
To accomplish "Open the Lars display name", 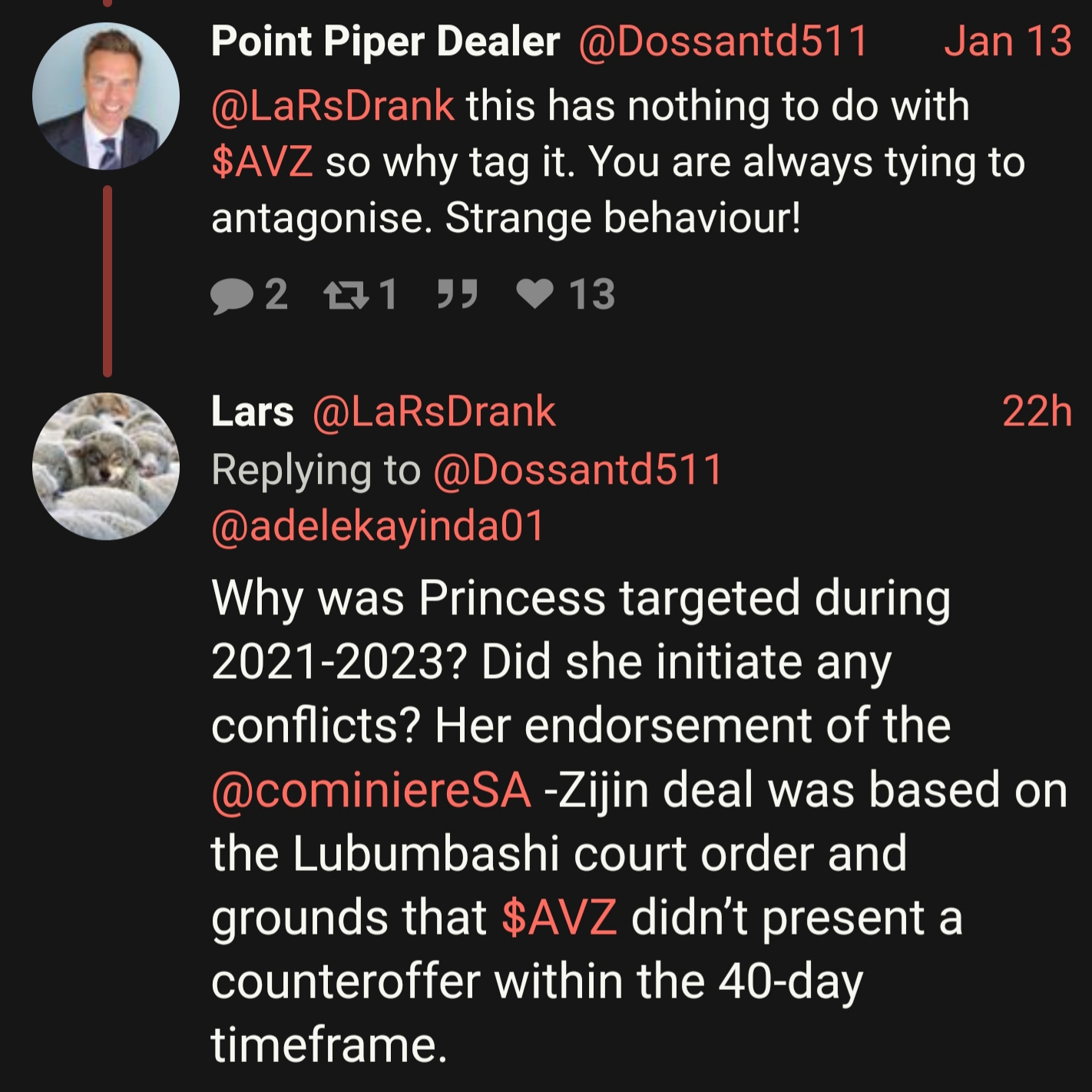I will pos(252,412).
